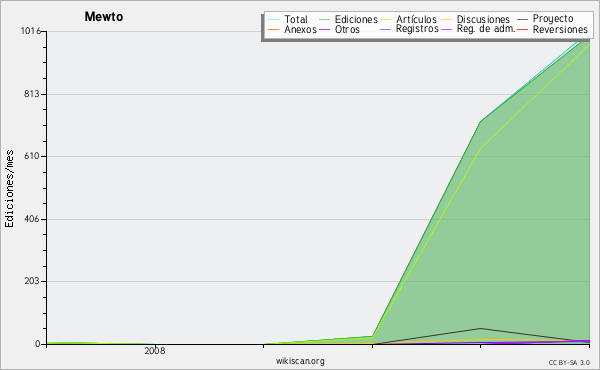Click the y-axis value 203
Image resolution: width=600 pixels, height=370 pixels.
[32, 281]
